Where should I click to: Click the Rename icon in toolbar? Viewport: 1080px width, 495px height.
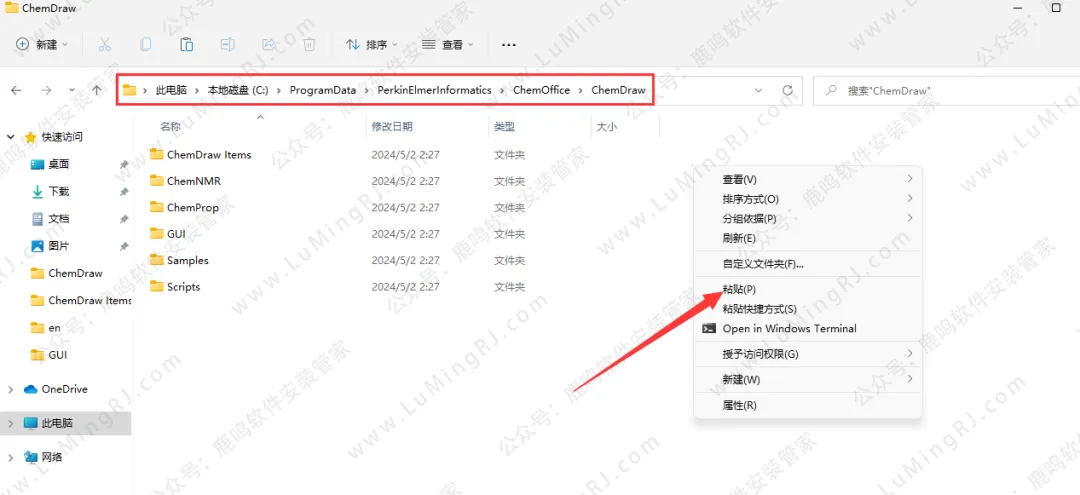point(227,45)
